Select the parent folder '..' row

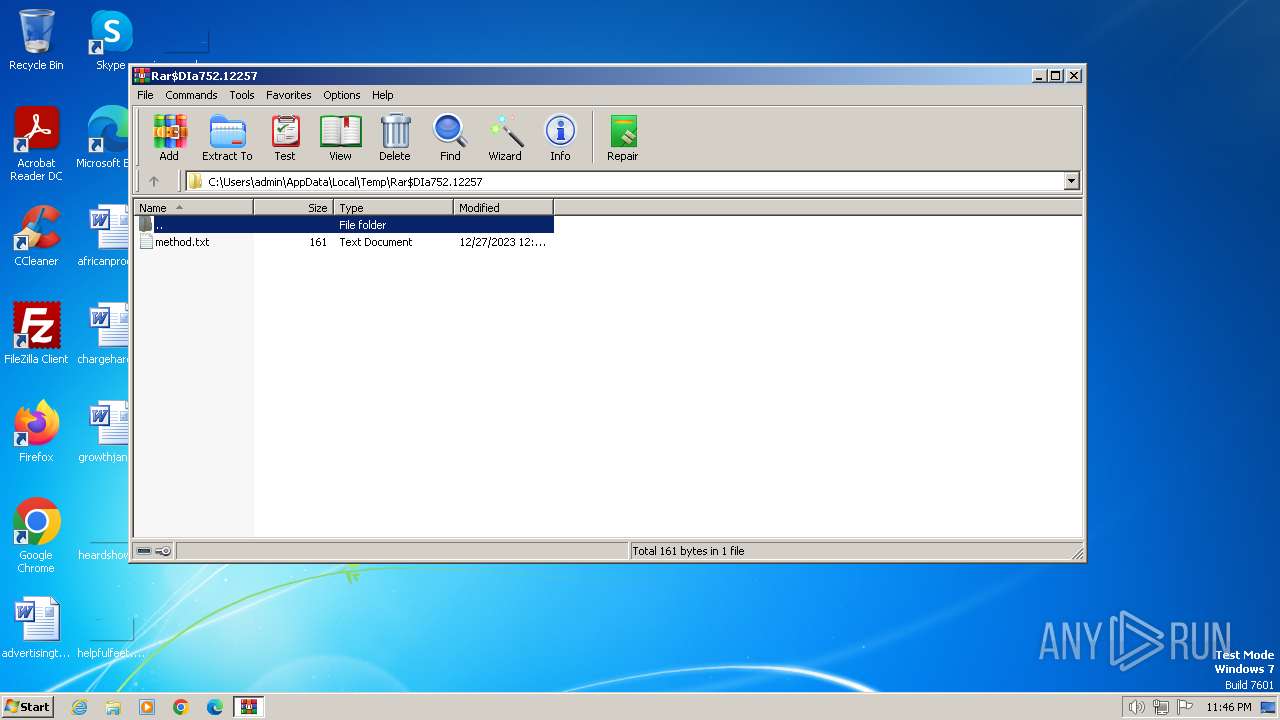click(x=344, y=225)
